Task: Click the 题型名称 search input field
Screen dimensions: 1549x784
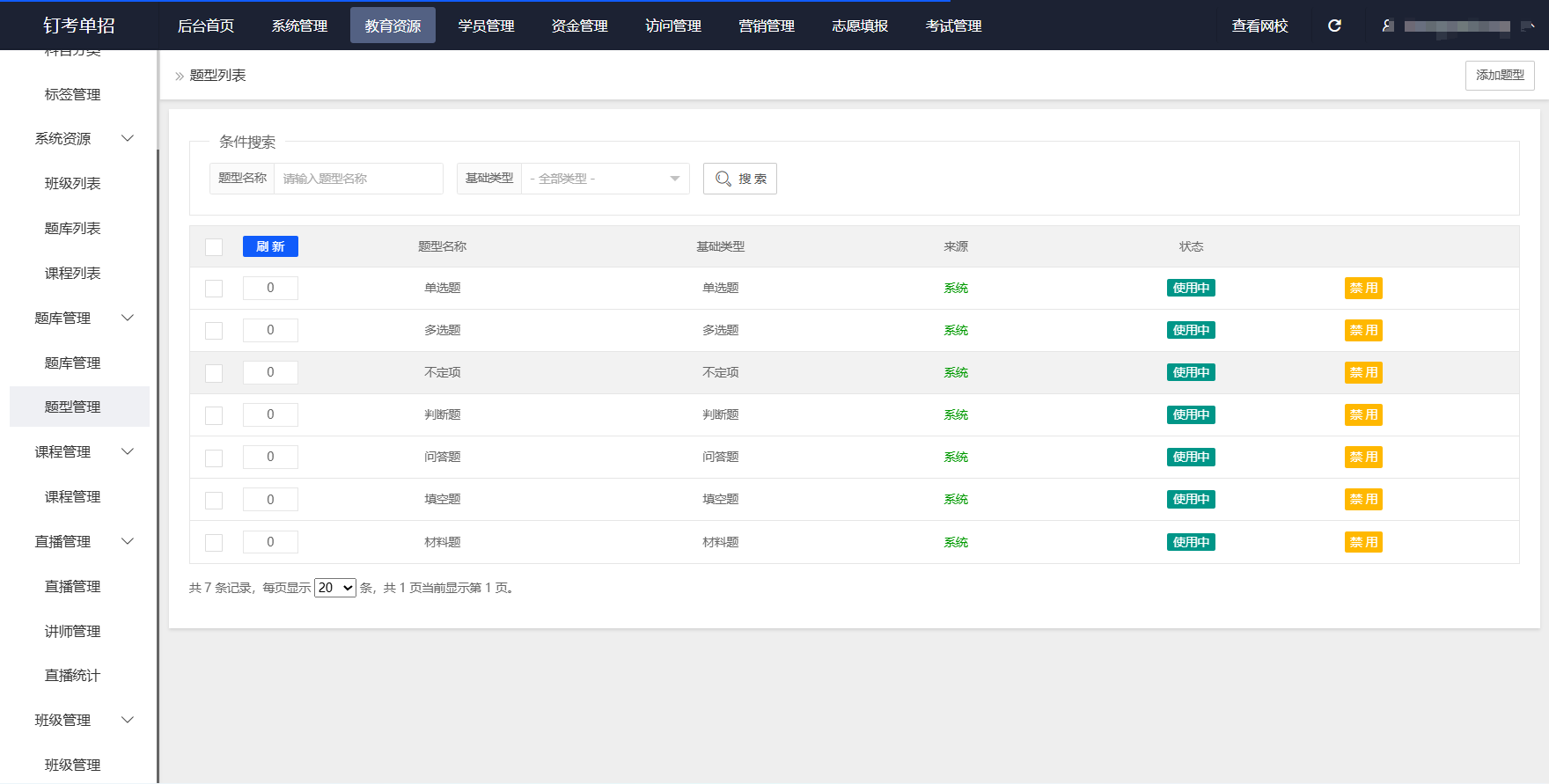Action: (358, 179)
